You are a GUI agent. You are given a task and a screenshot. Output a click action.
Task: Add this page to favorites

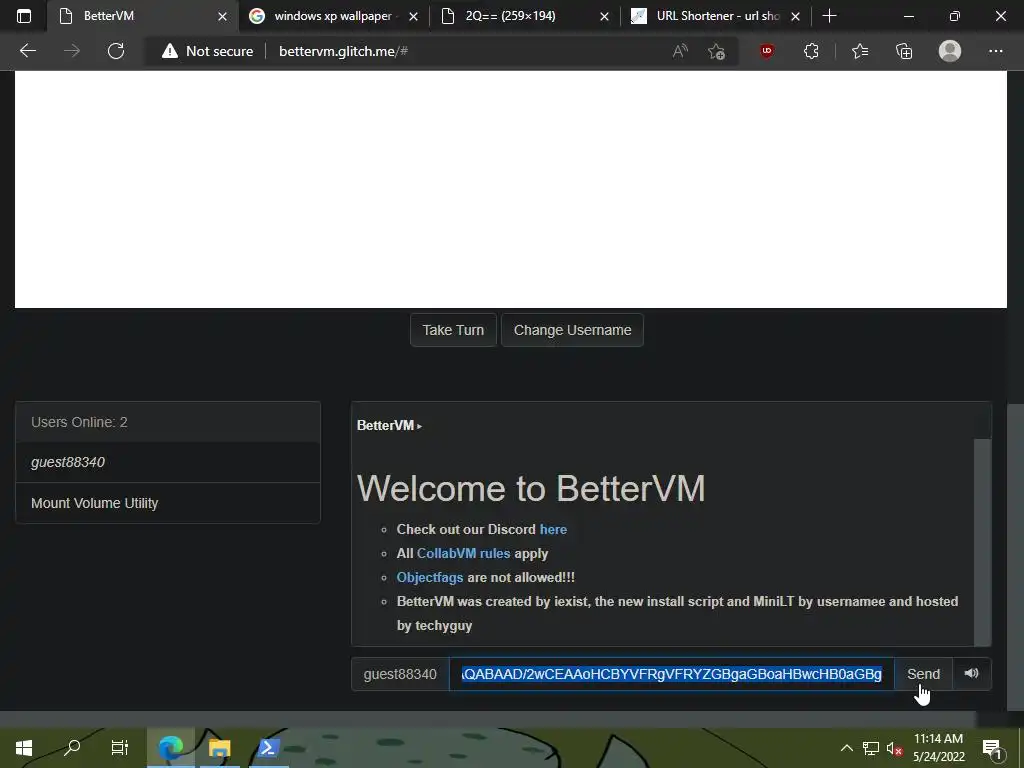716,51
